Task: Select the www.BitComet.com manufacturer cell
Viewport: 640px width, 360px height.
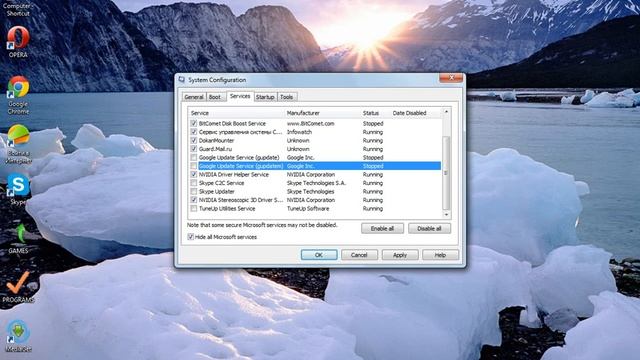Action: pyautogui.click(x=310, y=123)
